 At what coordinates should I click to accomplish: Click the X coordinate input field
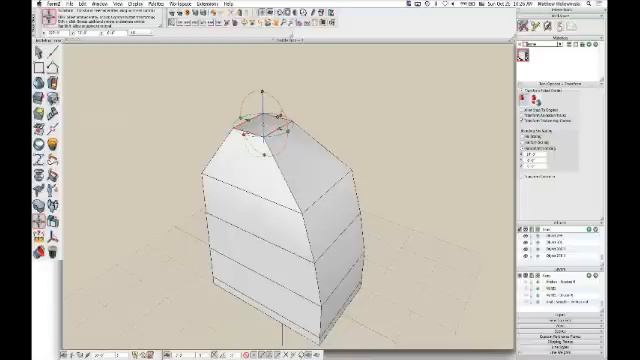58,32
